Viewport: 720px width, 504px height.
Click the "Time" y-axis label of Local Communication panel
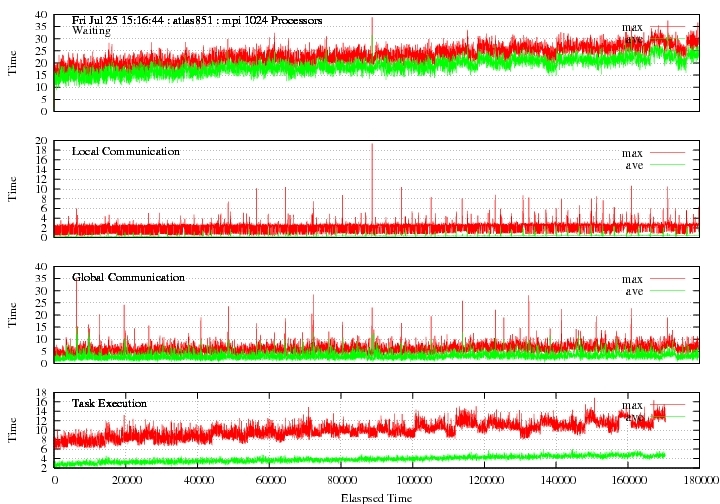tap(12, 189)
